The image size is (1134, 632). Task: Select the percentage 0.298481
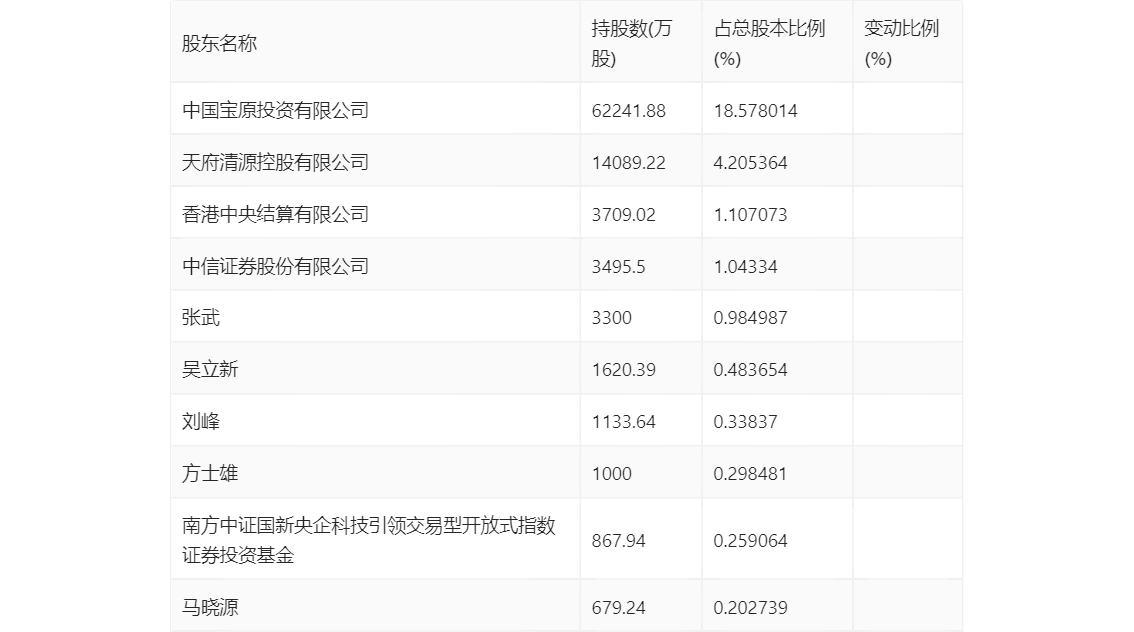point(750,474)
